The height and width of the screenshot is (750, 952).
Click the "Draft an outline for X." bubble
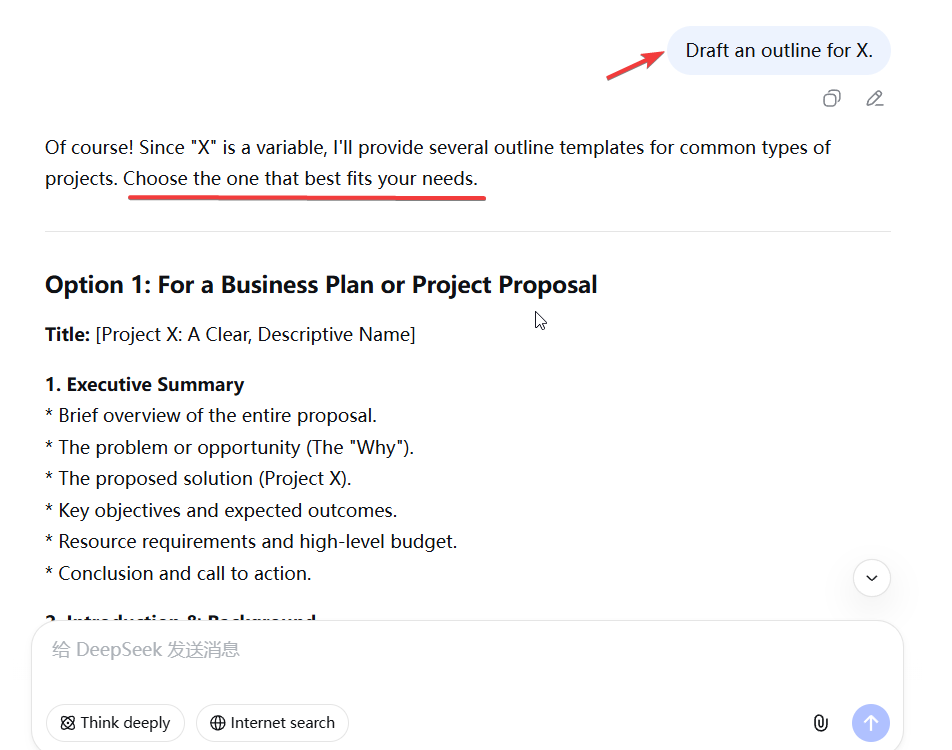pyautogui.click(x=778, y=51)
